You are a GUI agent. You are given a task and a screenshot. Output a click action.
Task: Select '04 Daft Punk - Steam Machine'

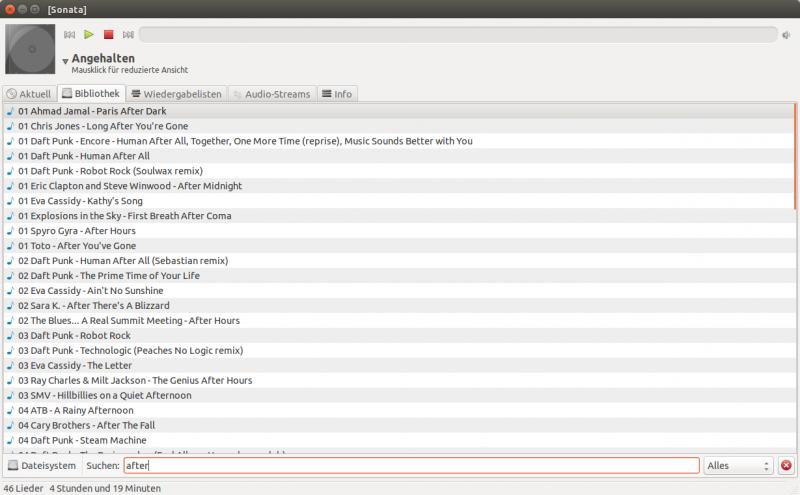point(398,440)
